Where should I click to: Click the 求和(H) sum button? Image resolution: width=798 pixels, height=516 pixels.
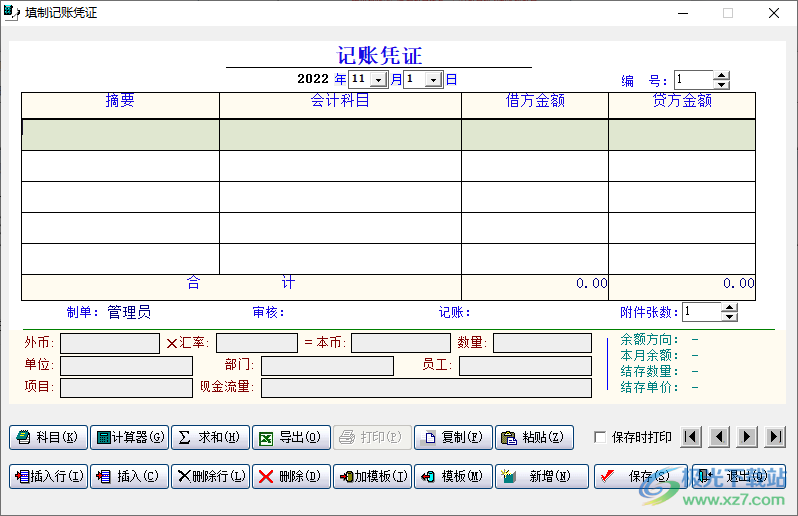210,437
